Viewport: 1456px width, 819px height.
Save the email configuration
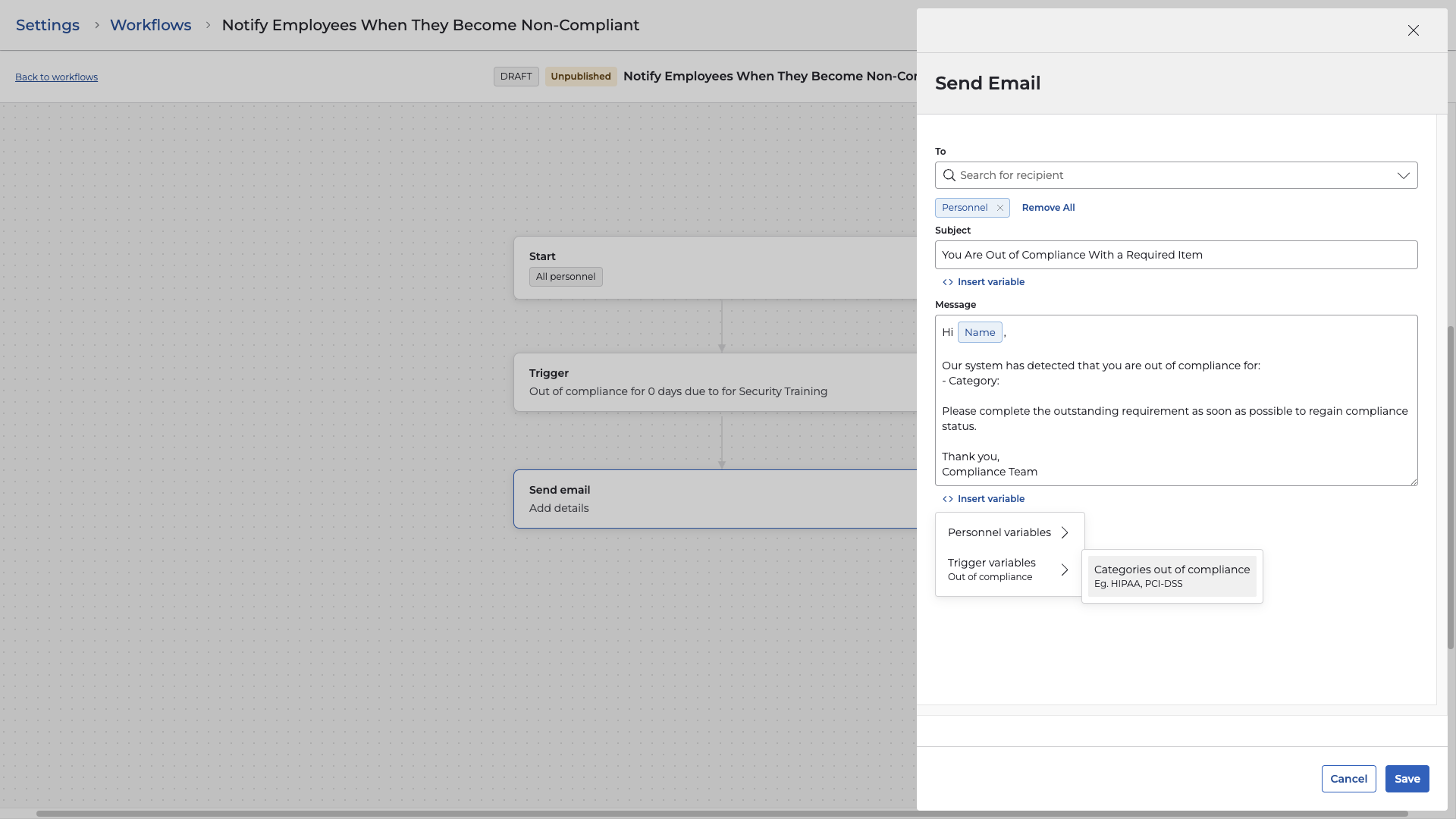[1407, 779]
